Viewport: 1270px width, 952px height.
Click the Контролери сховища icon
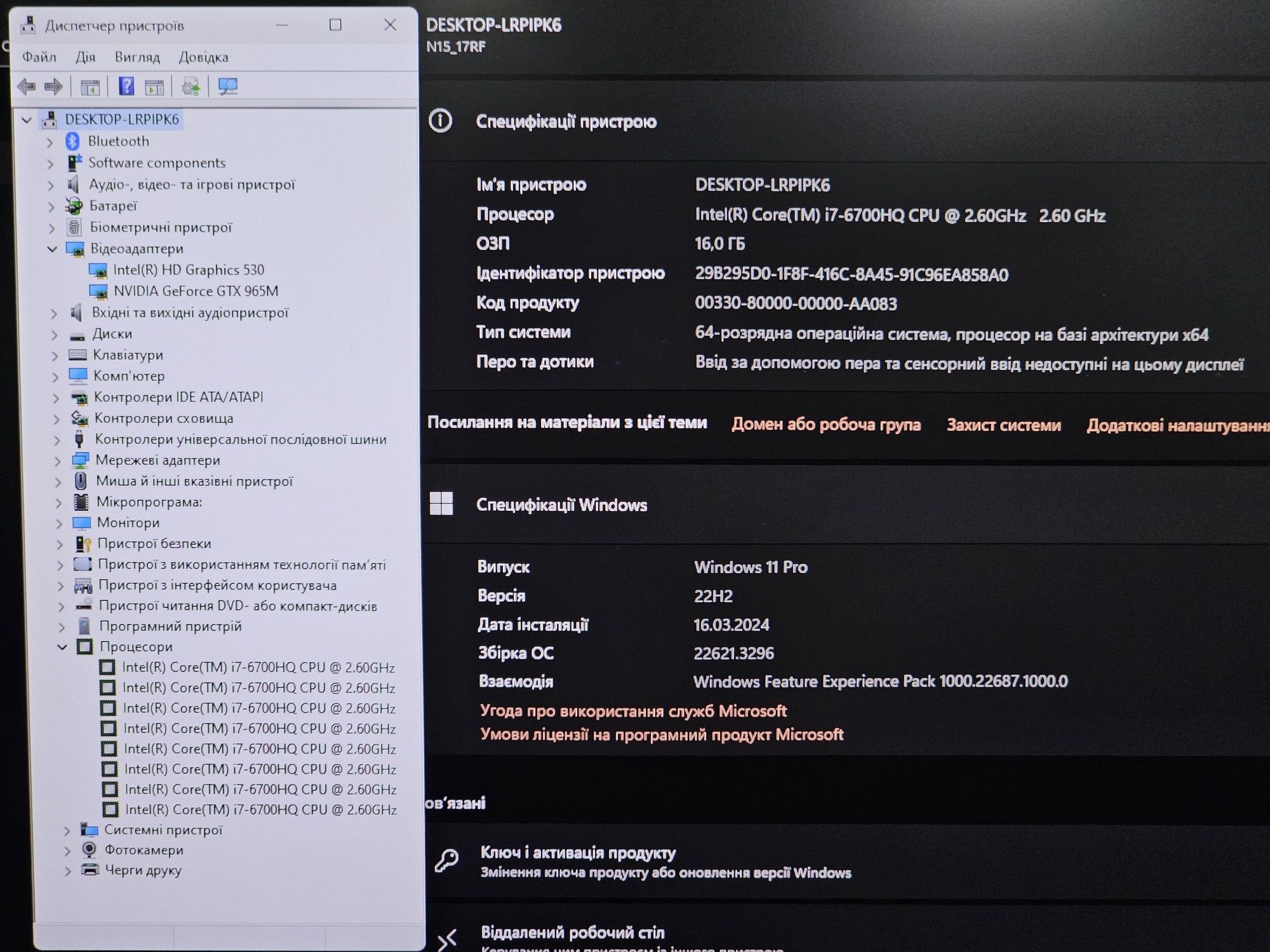pos(79,418)
